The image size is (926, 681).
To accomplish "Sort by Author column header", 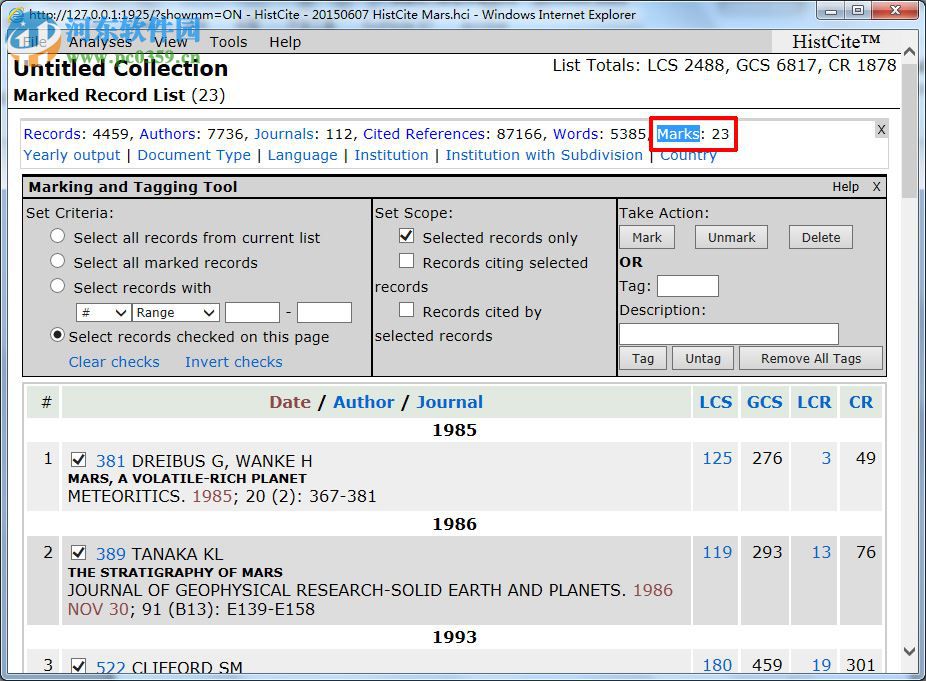I will (x=363, y=402).
